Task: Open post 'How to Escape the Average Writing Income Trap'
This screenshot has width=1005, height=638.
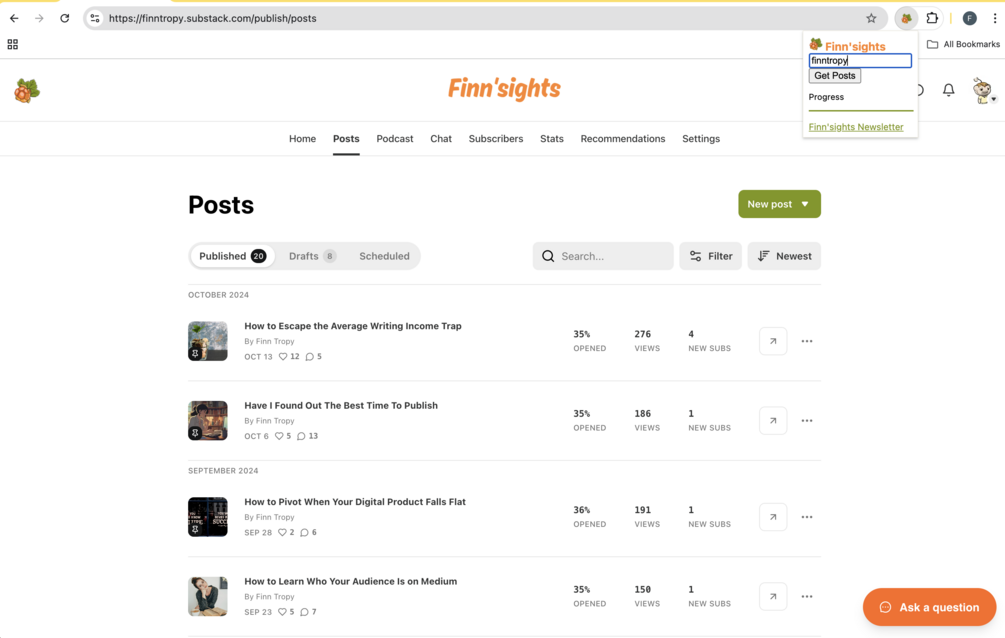Action: pos(353,326)
